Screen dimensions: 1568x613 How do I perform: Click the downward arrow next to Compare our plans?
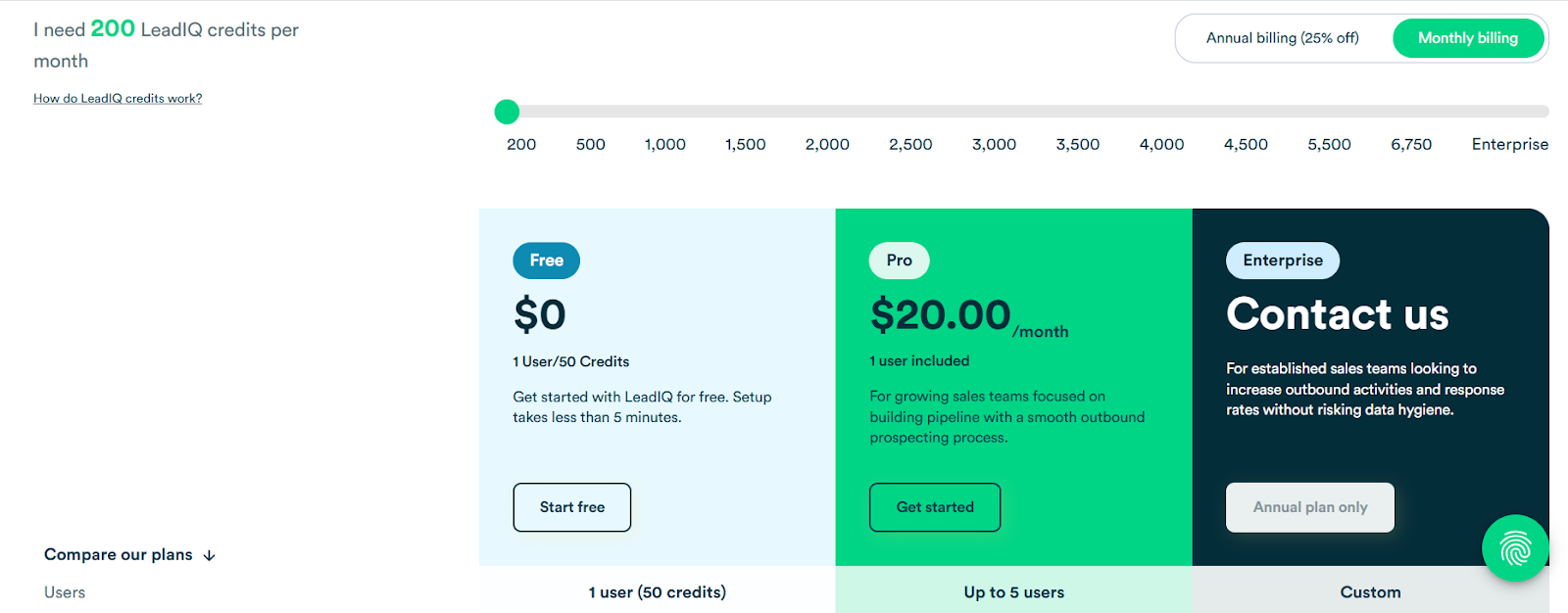(208, 554)
